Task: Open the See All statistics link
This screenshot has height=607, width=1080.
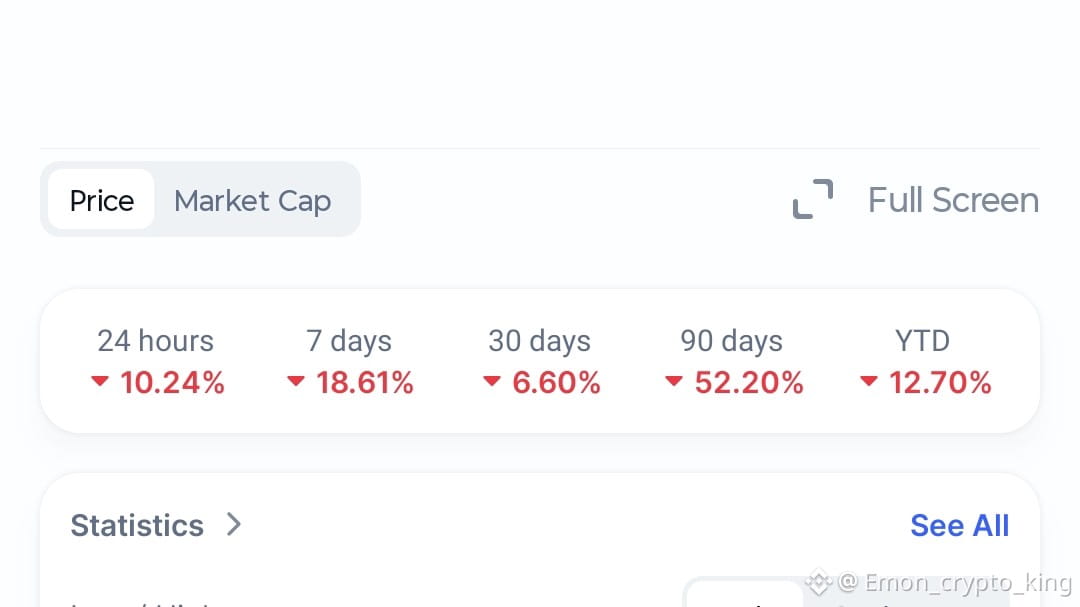Action: tap(959, 525)
